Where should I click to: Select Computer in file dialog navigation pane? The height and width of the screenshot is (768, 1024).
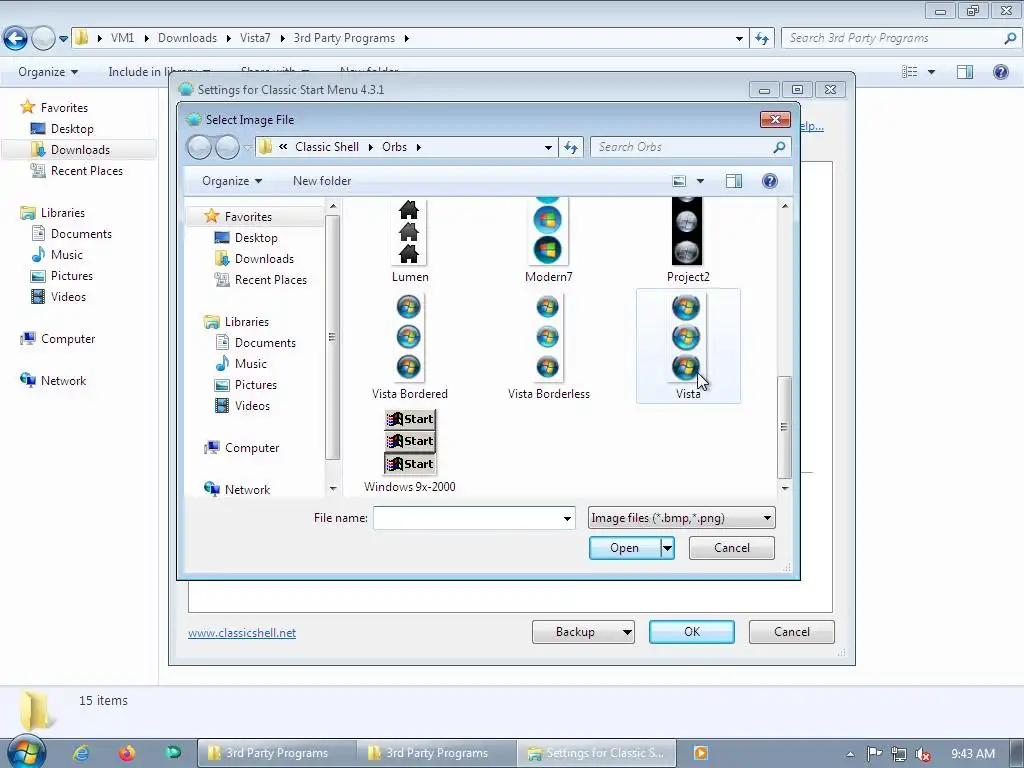[x=251, y=448]
